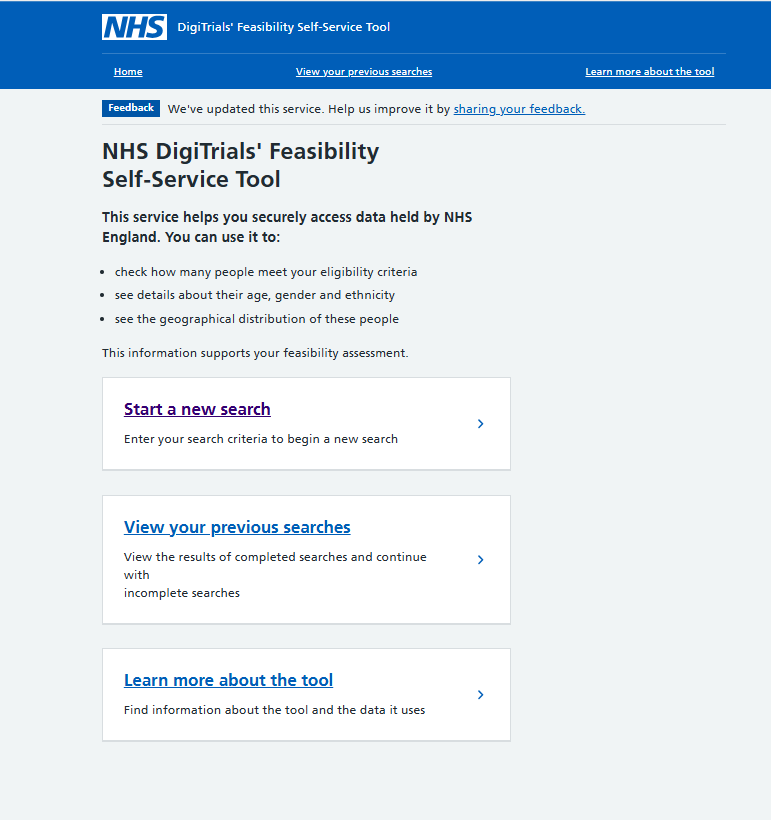Click 'View the results of completed searches' description

tap(275, 575)
